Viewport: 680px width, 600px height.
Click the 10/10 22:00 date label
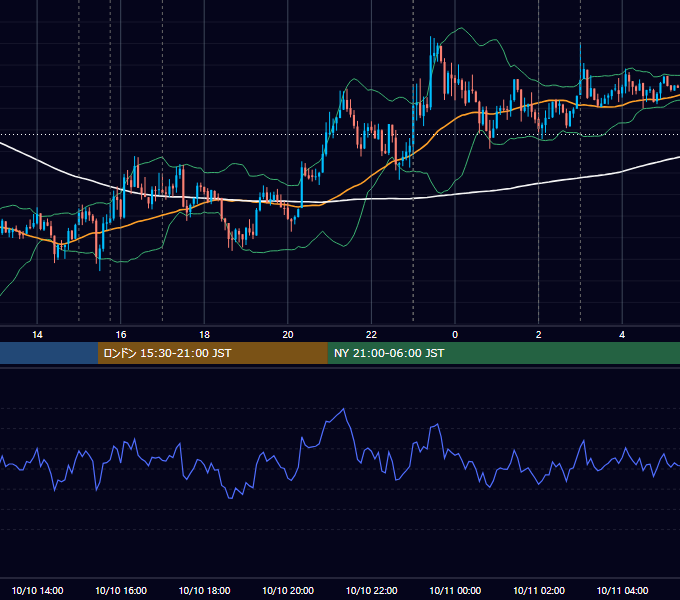371,590
